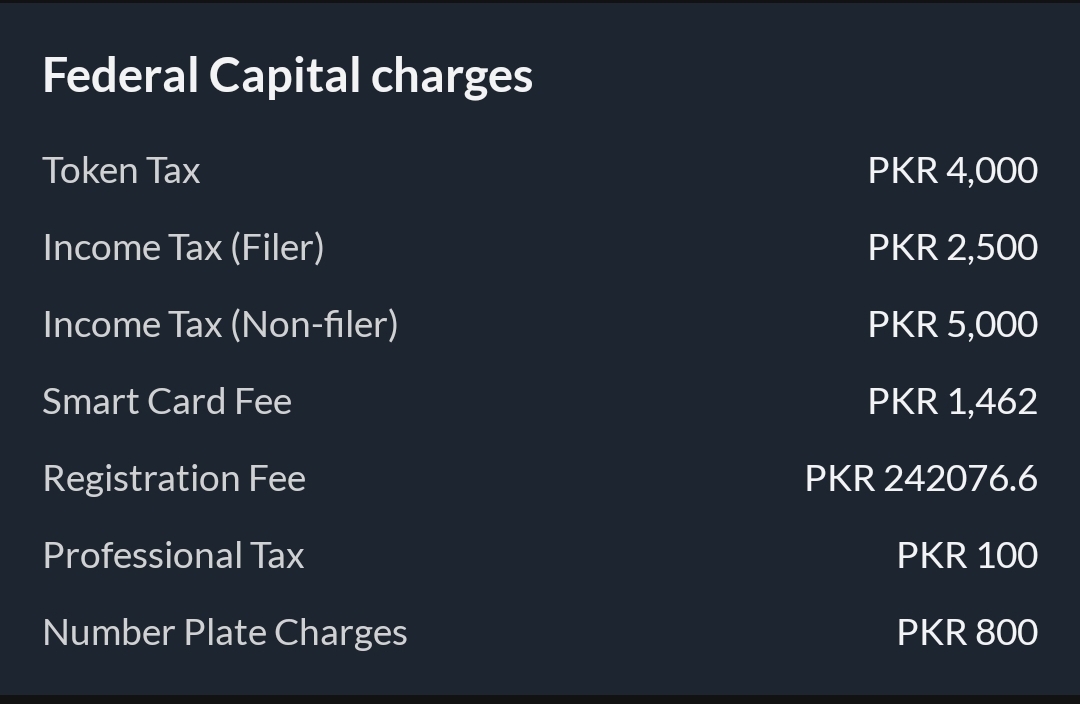Select the Professional Tax label
Viewport: 1080px width, 704px height.
click(x=174, y=556)
